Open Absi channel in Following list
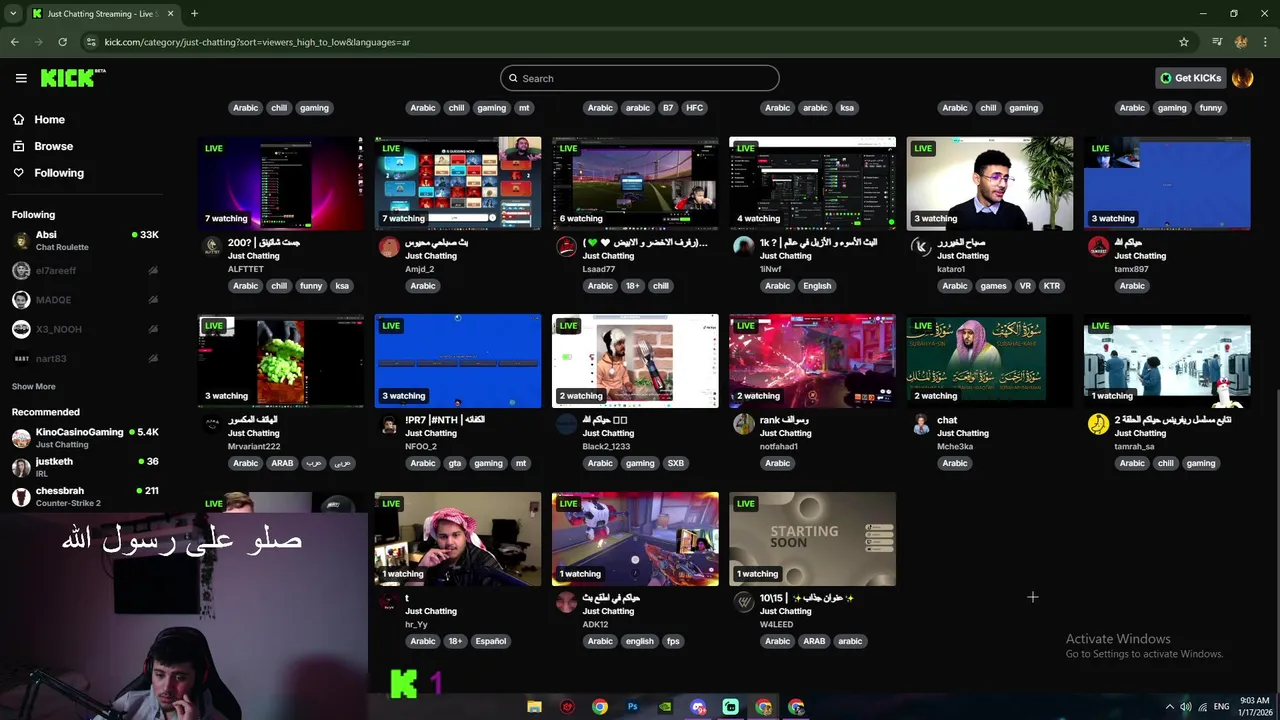 85,240
